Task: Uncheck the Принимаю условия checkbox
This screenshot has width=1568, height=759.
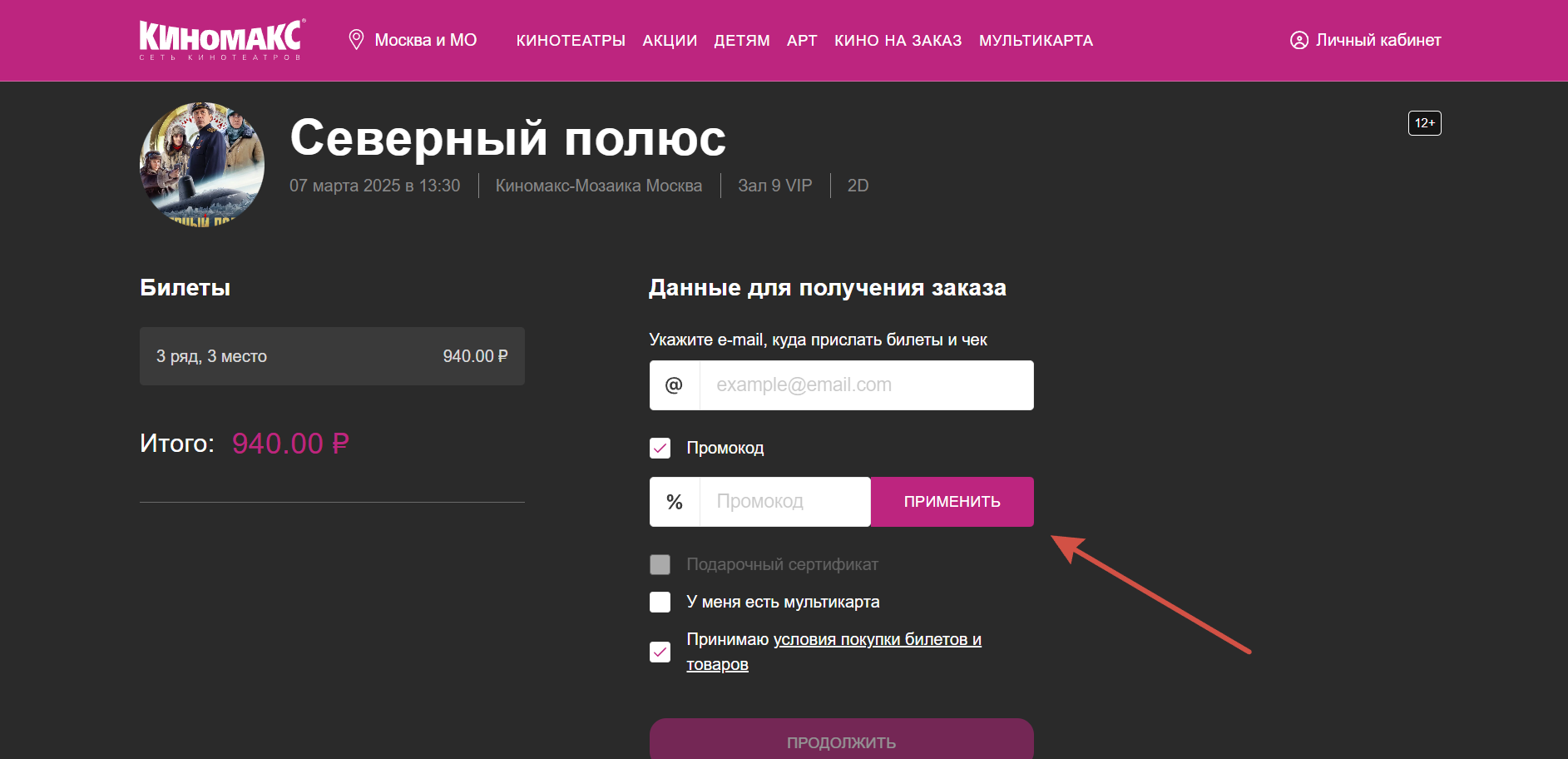Action: click(x=660, y=652)
